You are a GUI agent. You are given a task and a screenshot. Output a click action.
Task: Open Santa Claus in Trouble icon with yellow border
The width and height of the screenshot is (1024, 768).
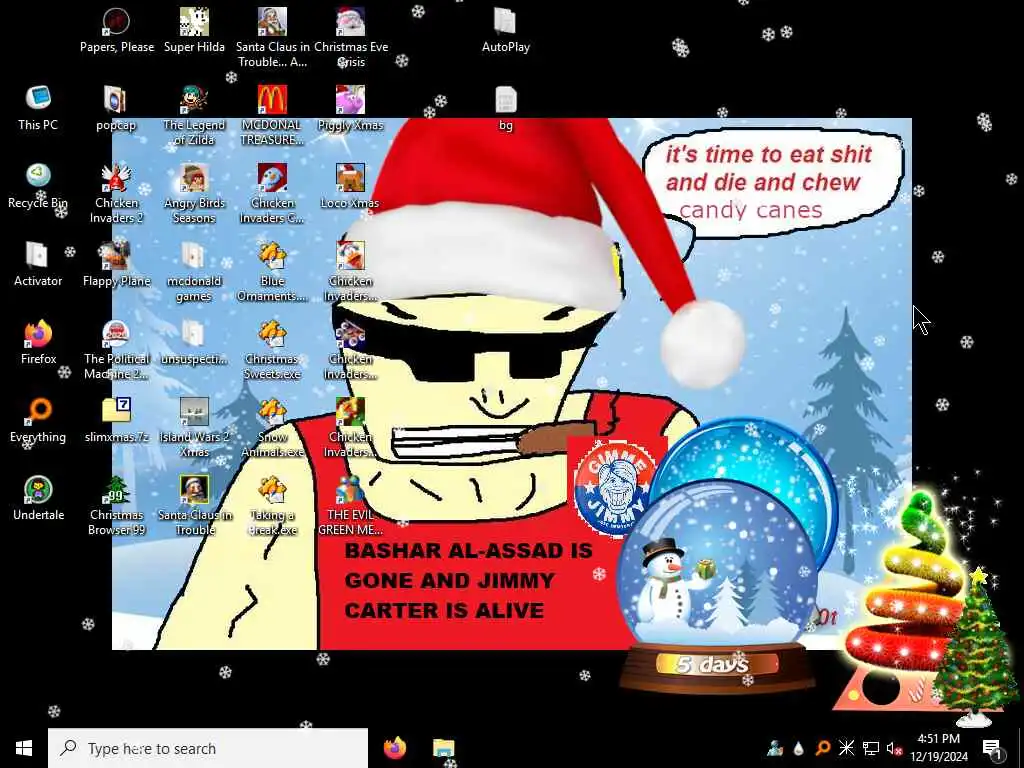point(194,505)
